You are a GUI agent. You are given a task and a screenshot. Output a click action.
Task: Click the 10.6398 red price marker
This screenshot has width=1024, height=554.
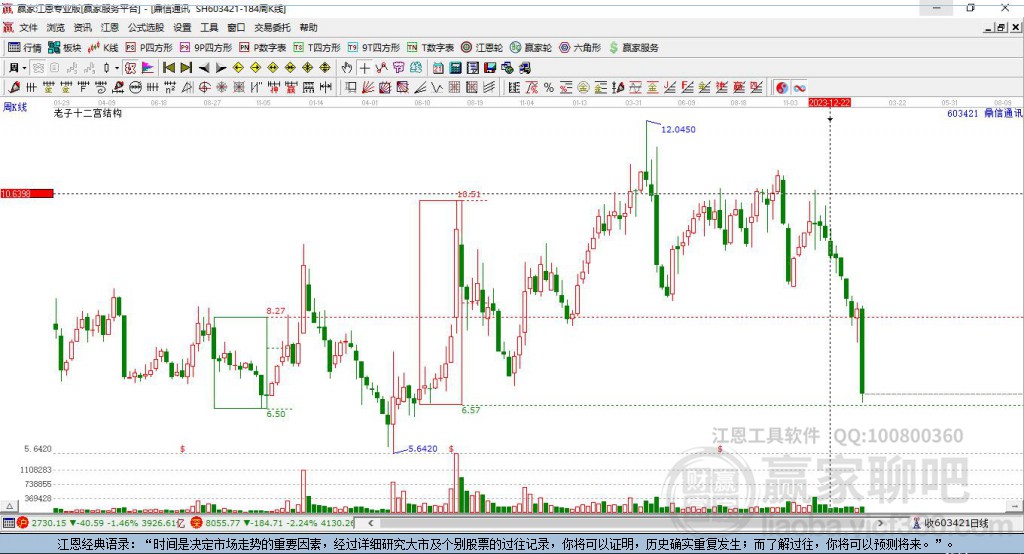tap(27, 193)
